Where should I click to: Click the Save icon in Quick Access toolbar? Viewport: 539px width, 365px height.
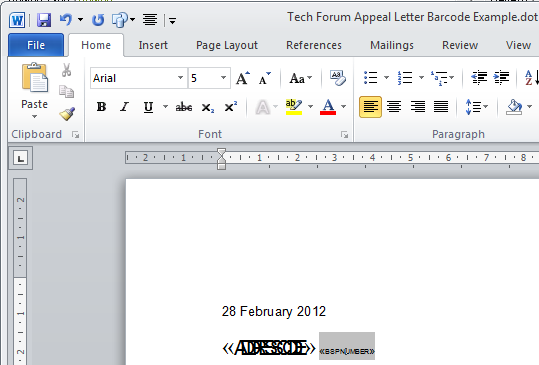coord(44,20)
